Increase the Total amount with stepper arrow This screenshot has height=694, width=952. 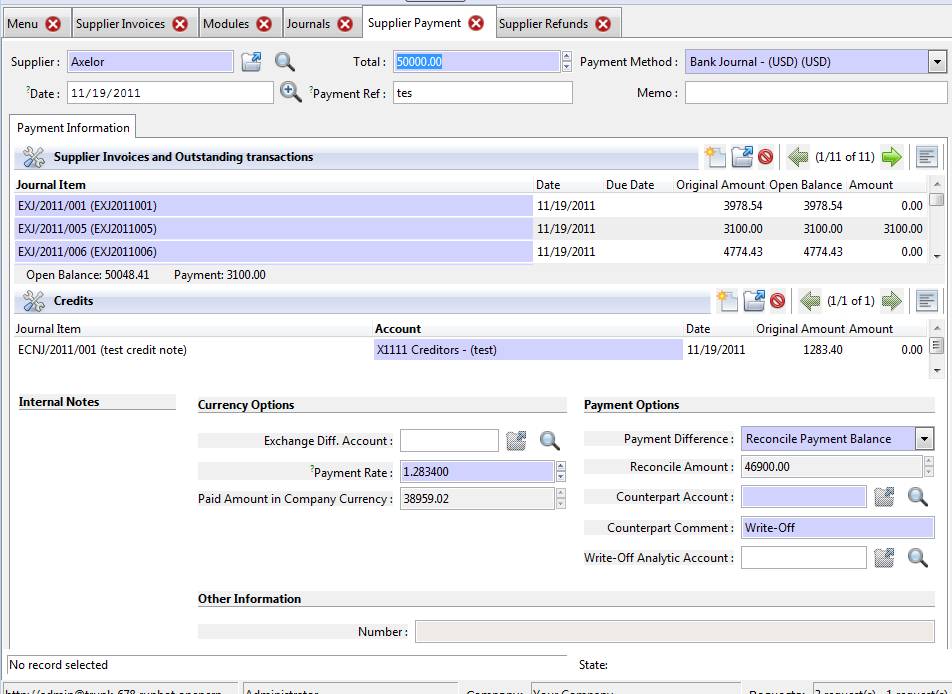tap(567, 57)
